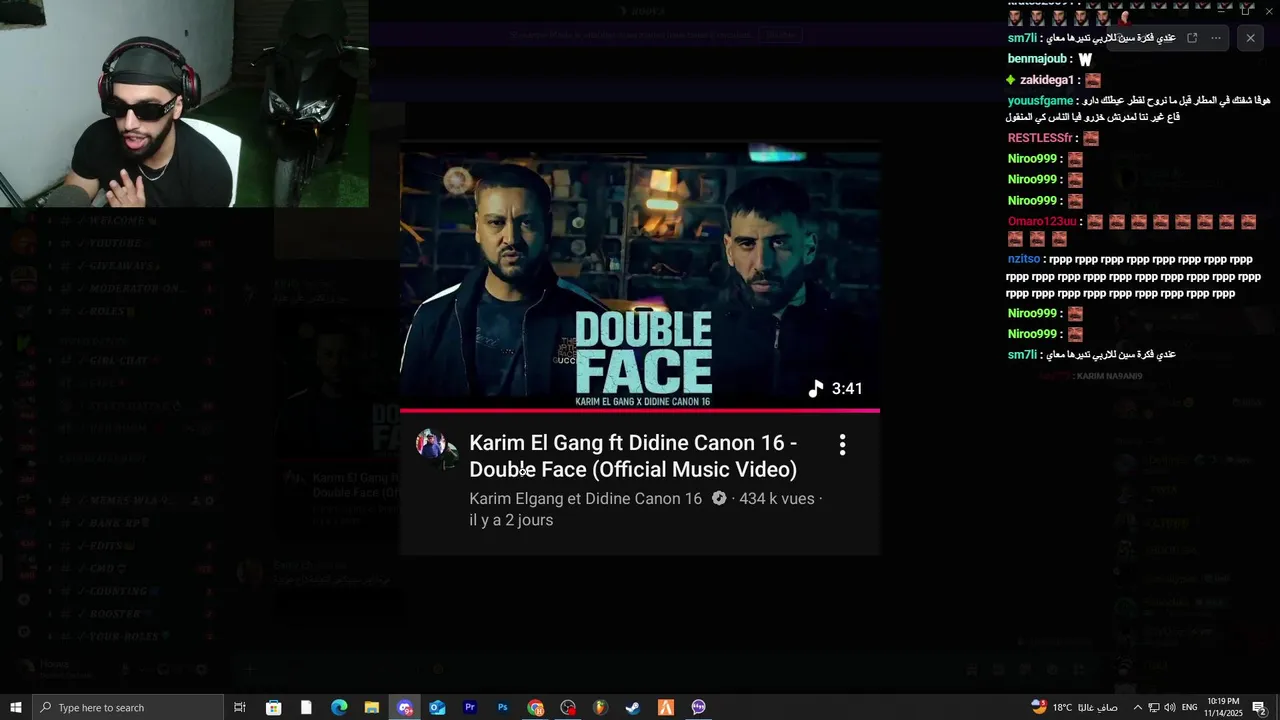Image resolution: width=1280 pixels, height=720 pixels.
Task: Open FL Studio from the taskbar
Action: (x=600, y=707)
